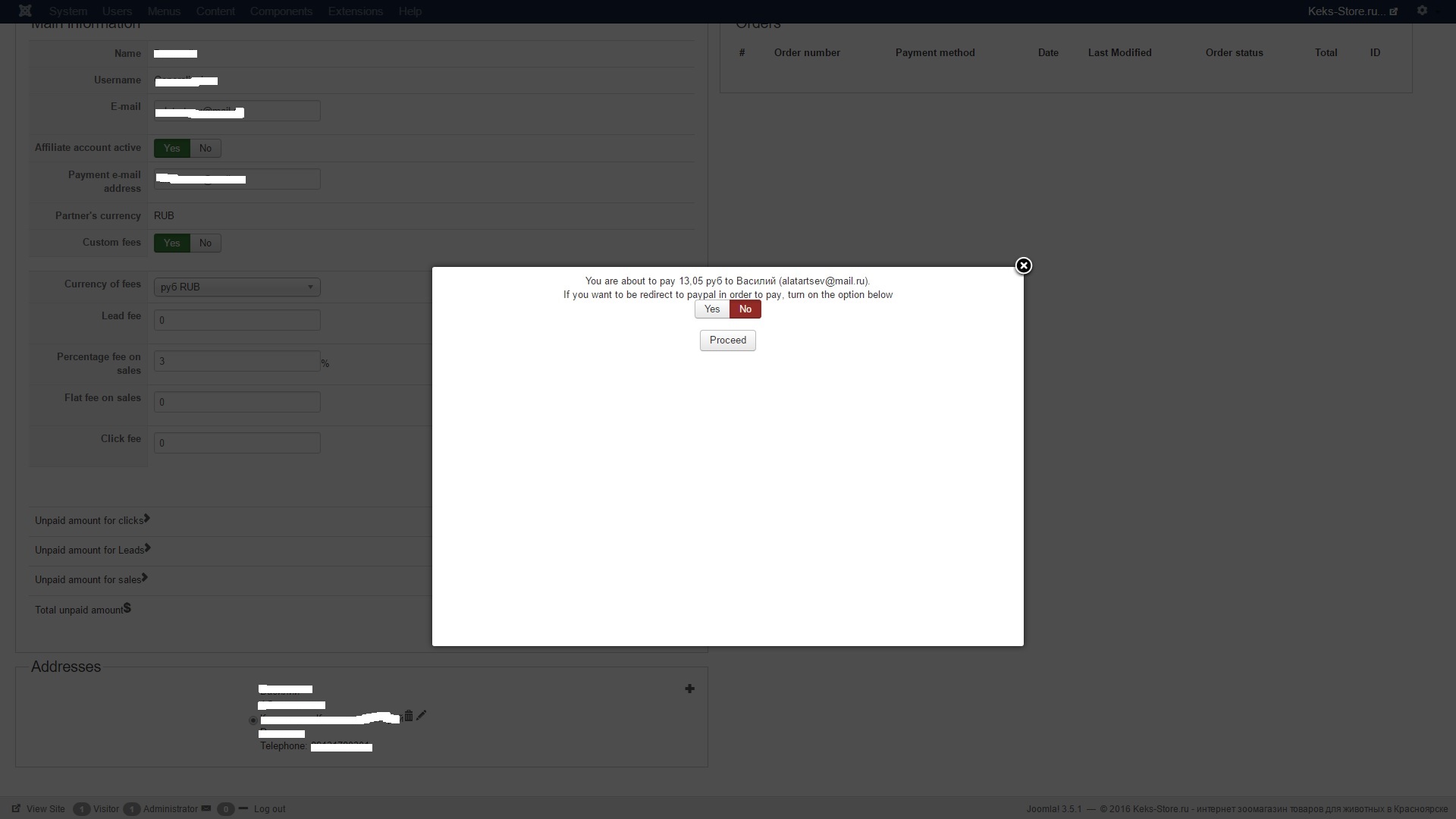The height and width of the screenshot is (819, 1456).
Task: Set Affiliate account active to No
Action: 206,149
